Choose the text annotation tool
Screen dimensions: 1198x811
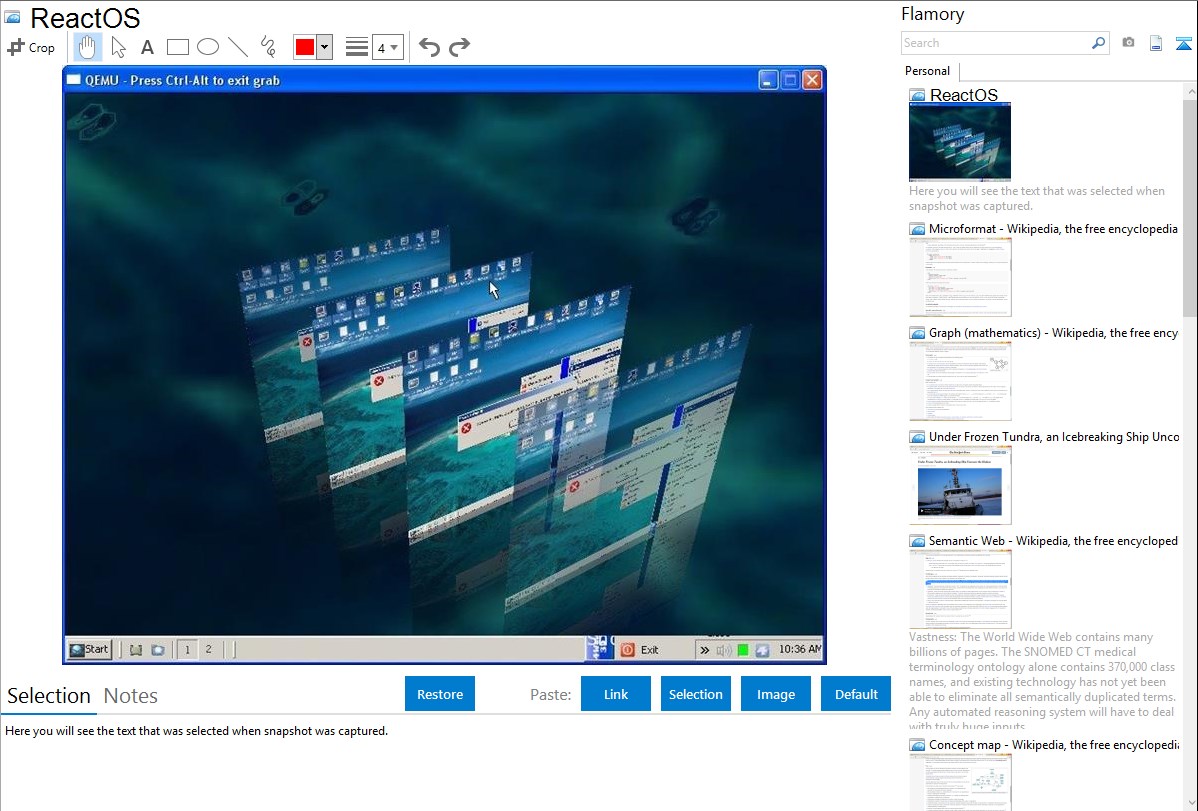(x=147, y=47)
